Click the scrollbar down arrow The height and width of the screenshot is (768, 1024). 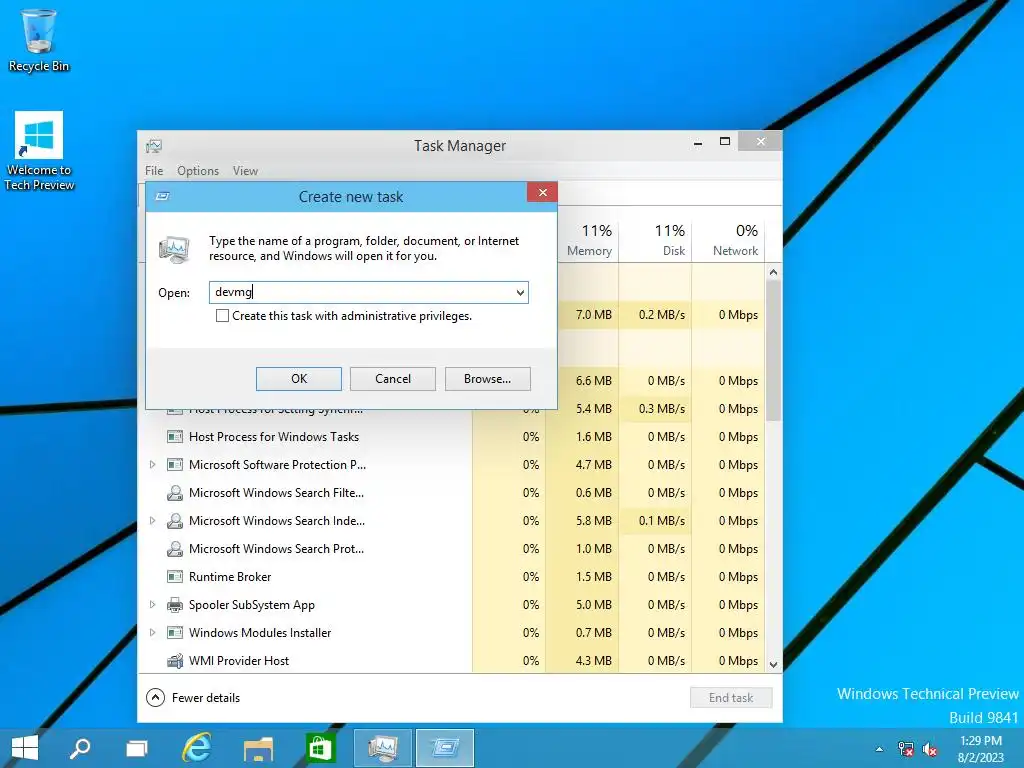tap(773, 665)
